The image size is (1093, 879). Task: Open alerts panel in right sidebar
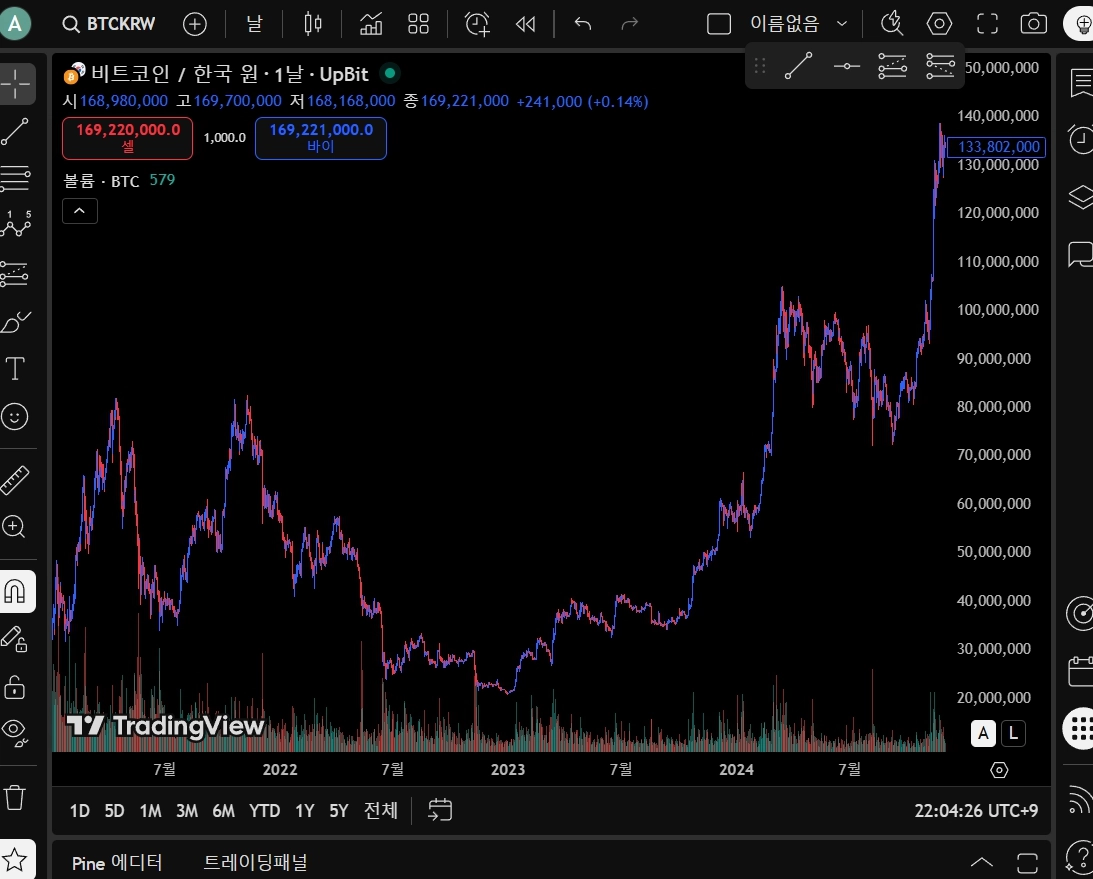1080,138
